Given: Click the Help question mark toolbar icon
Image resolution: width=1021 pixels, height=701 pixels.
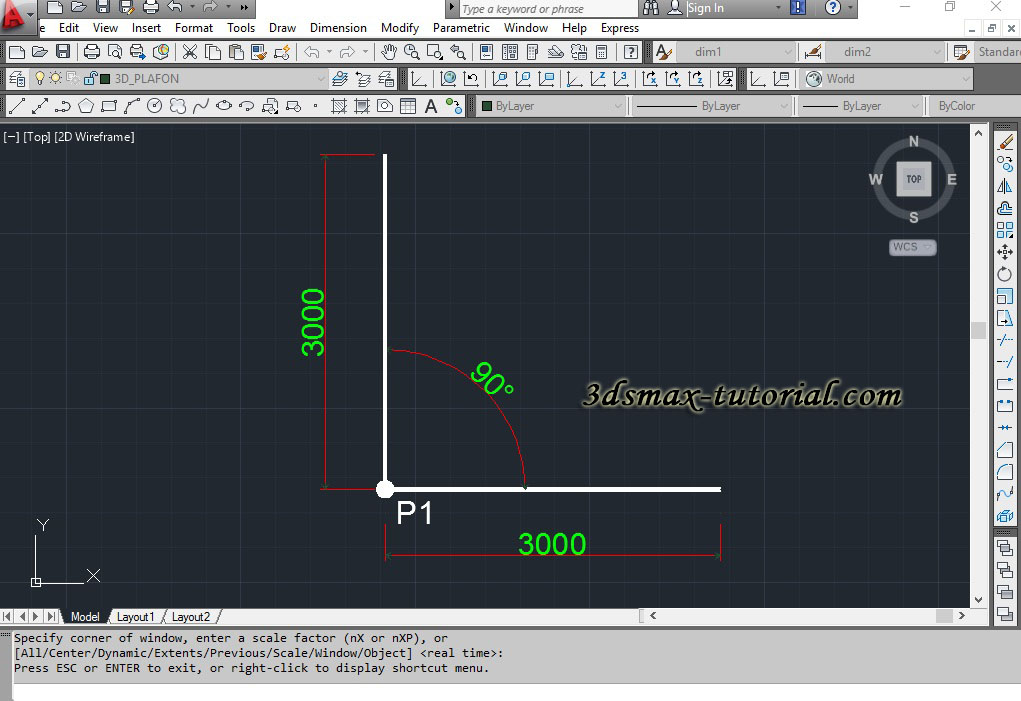Looking at the screenshot, I should click(630, 52).
